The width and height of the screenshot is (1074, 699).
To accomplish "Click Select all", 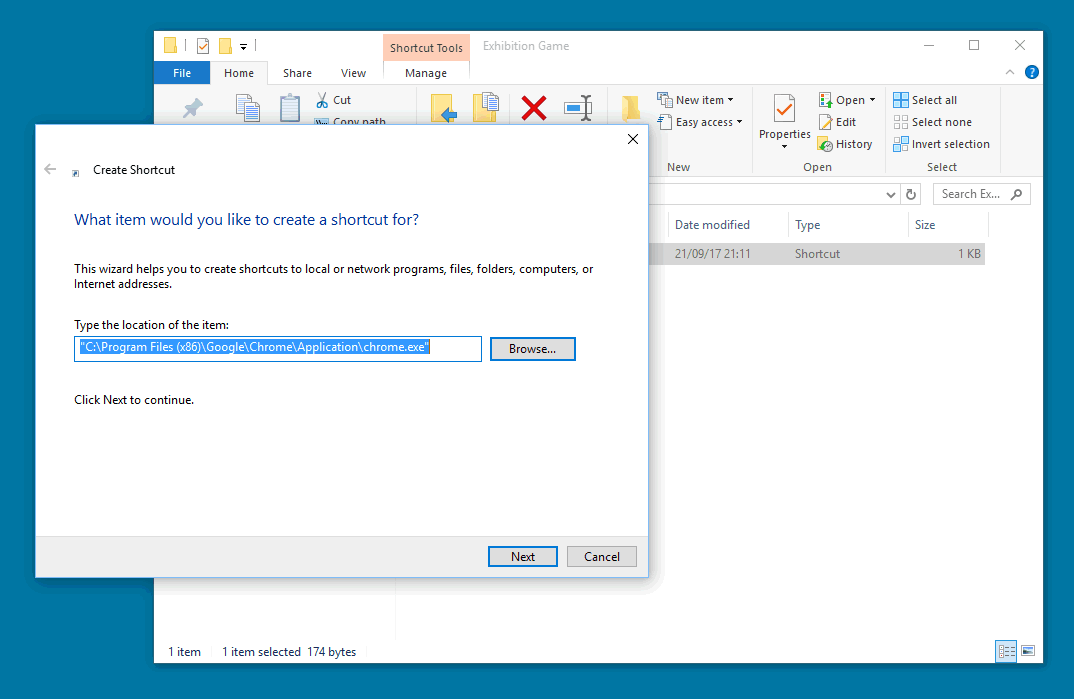I will [925, 100].
